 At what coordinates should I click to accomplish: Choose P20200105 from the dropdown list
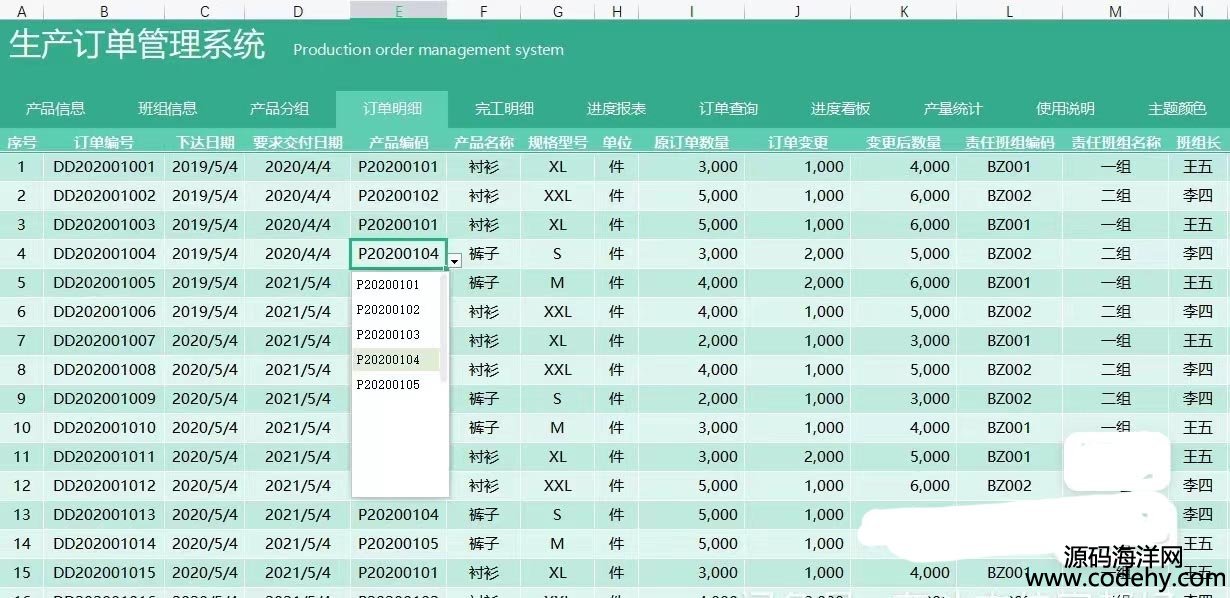[x=396, y=384]
